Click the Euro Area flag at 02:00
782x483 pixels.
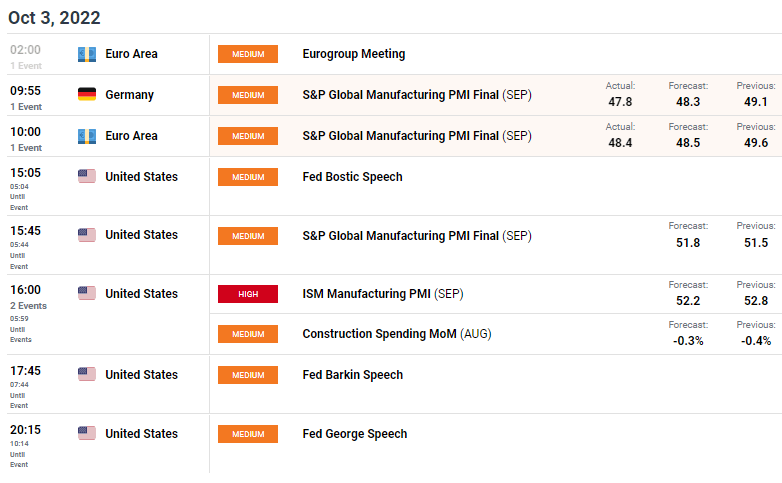[87, 54]
